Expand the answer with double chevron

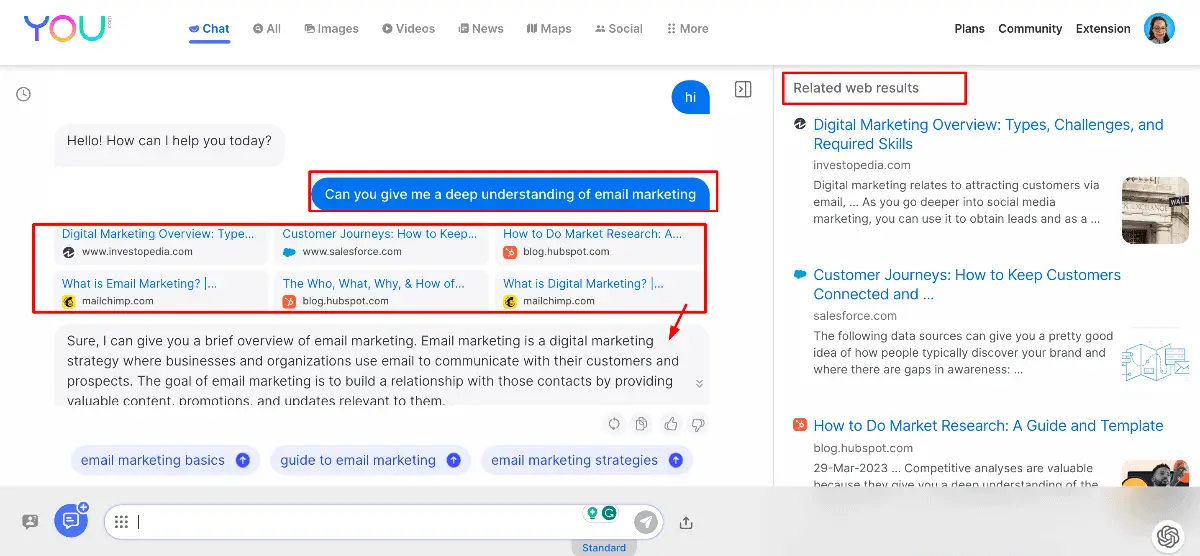click(699, 384)
